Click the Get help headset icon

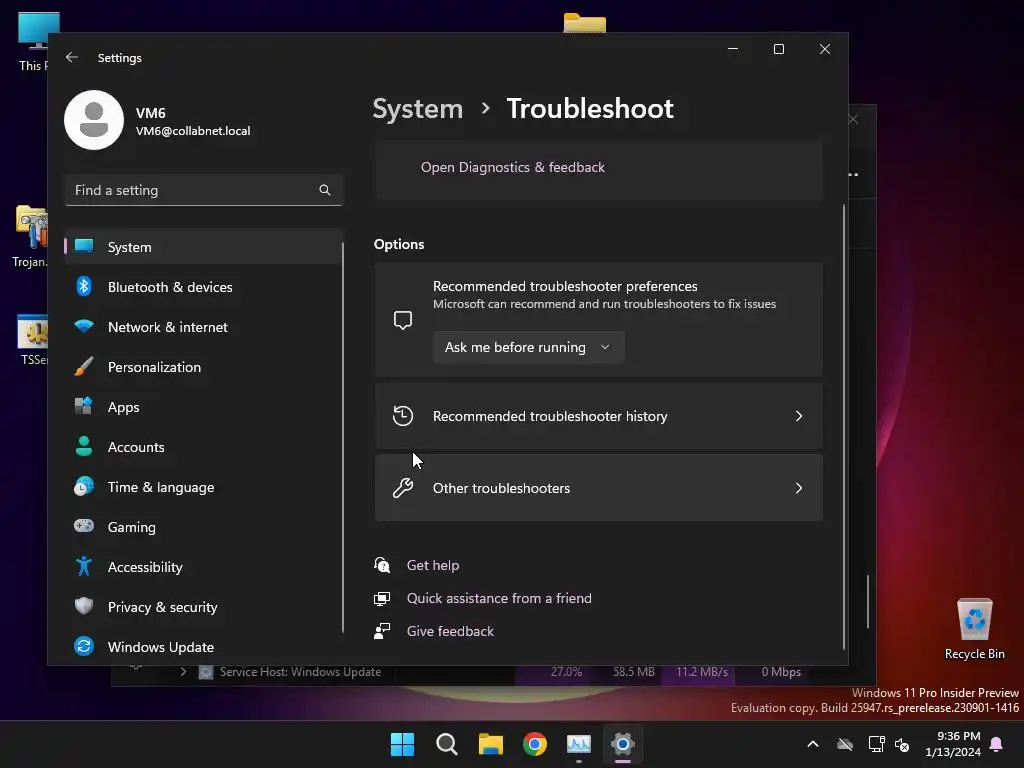pos(382,565)
